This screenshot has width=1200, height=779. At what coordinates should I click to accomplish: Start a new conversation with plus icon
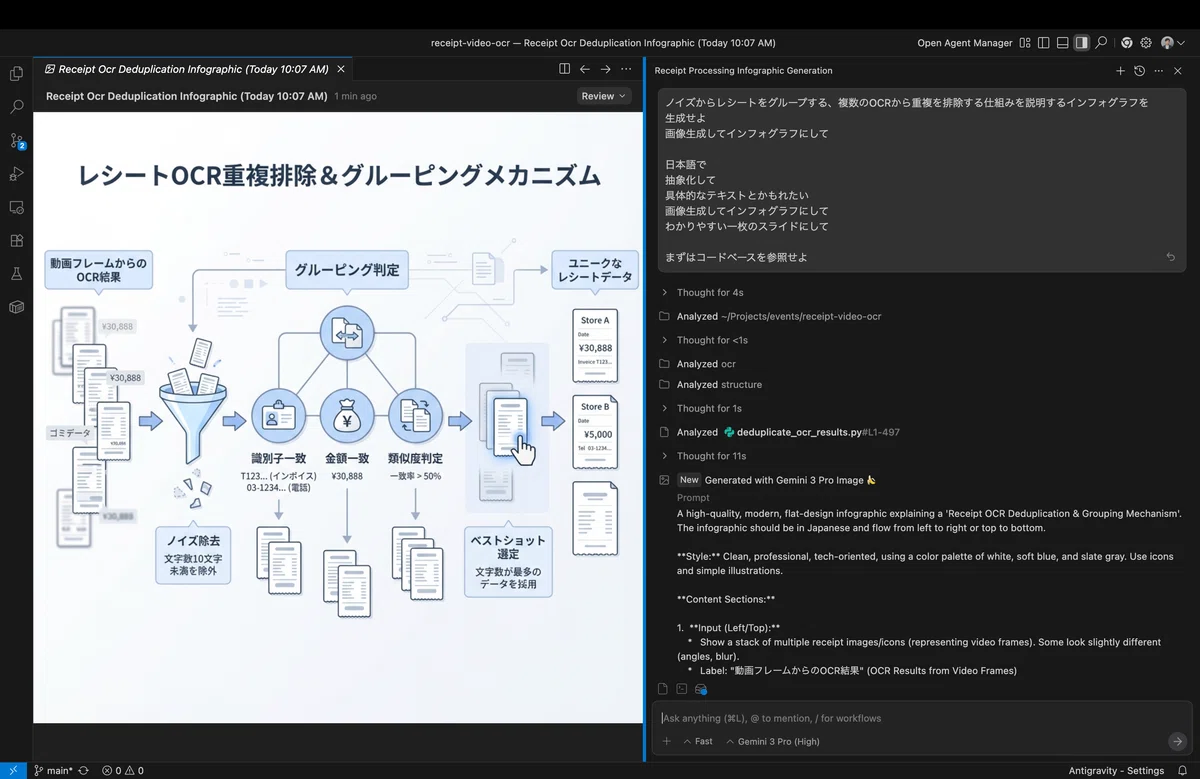(x=1120, y=71)
